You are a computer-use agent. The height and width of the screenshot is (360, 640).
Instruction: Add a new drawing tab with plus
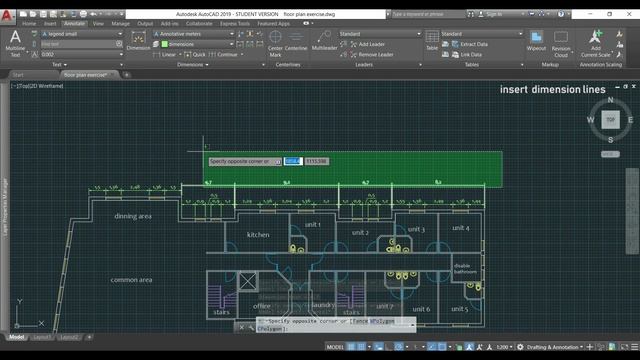click(x=127, y=75)
